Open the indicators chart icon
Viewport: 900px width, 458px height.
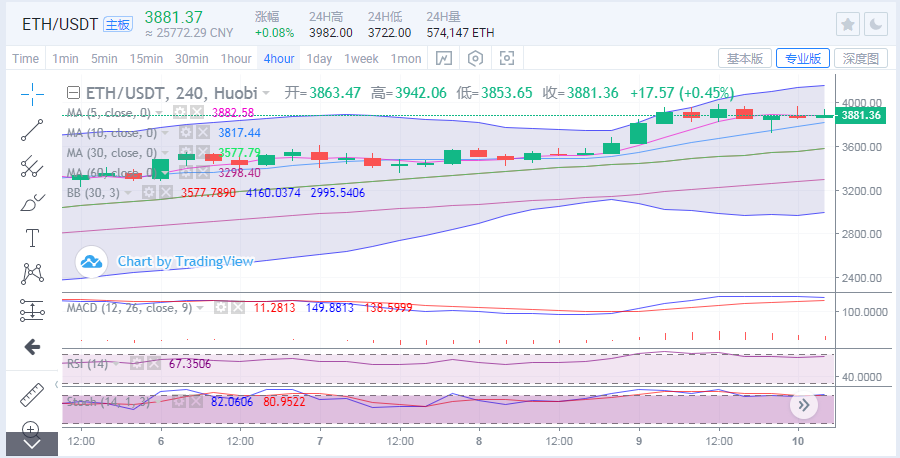point(443,58)
